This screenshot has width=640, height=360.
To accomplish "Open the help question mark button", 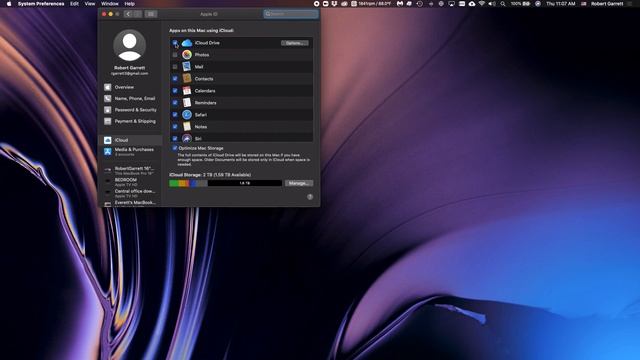I will pyautogui.click(x=310, y=197).
